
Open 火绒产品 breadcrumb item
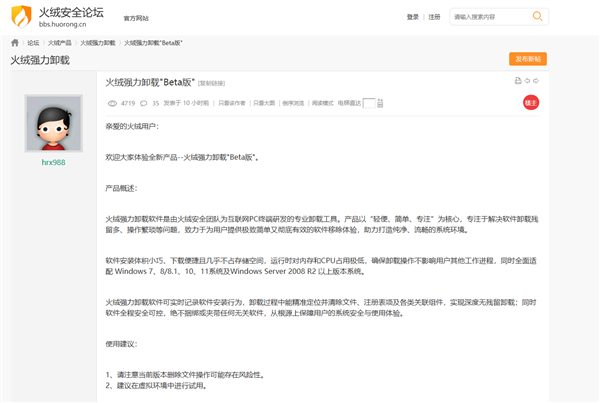59,44
